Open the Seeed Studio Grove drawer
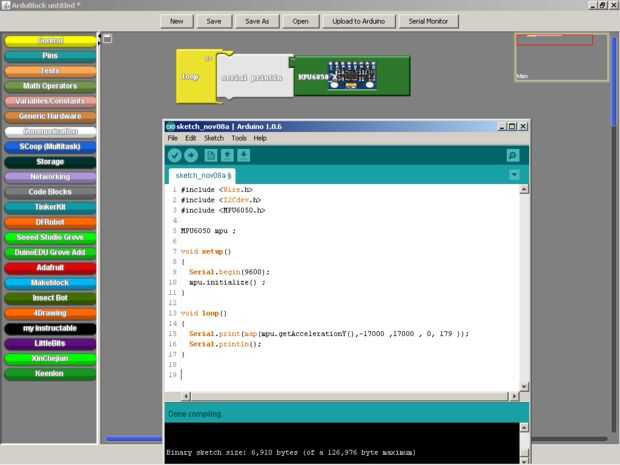This screenshot has width=620, height=465. tap(50, 237)
